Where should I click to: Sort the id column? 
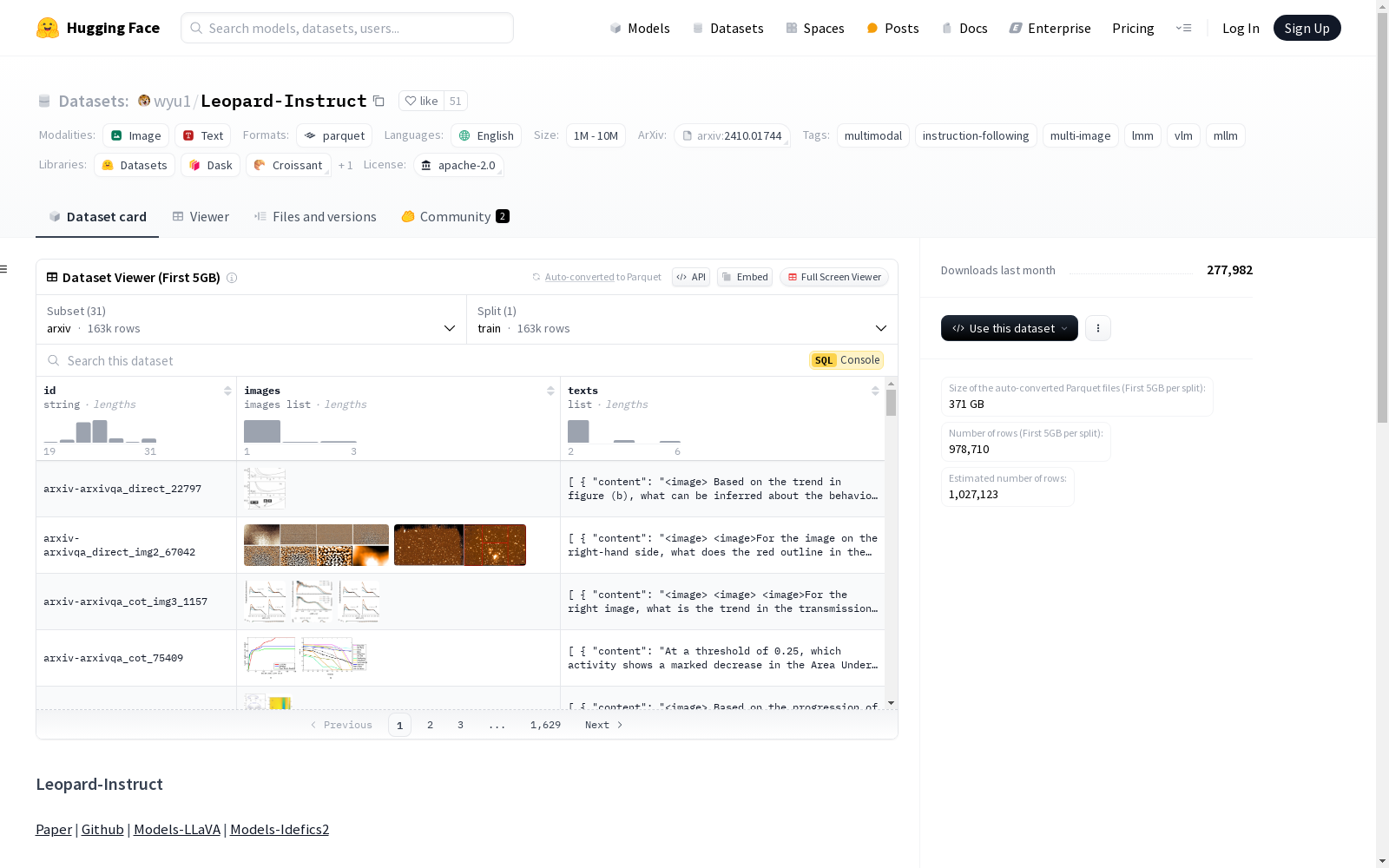tap(227, 391)
